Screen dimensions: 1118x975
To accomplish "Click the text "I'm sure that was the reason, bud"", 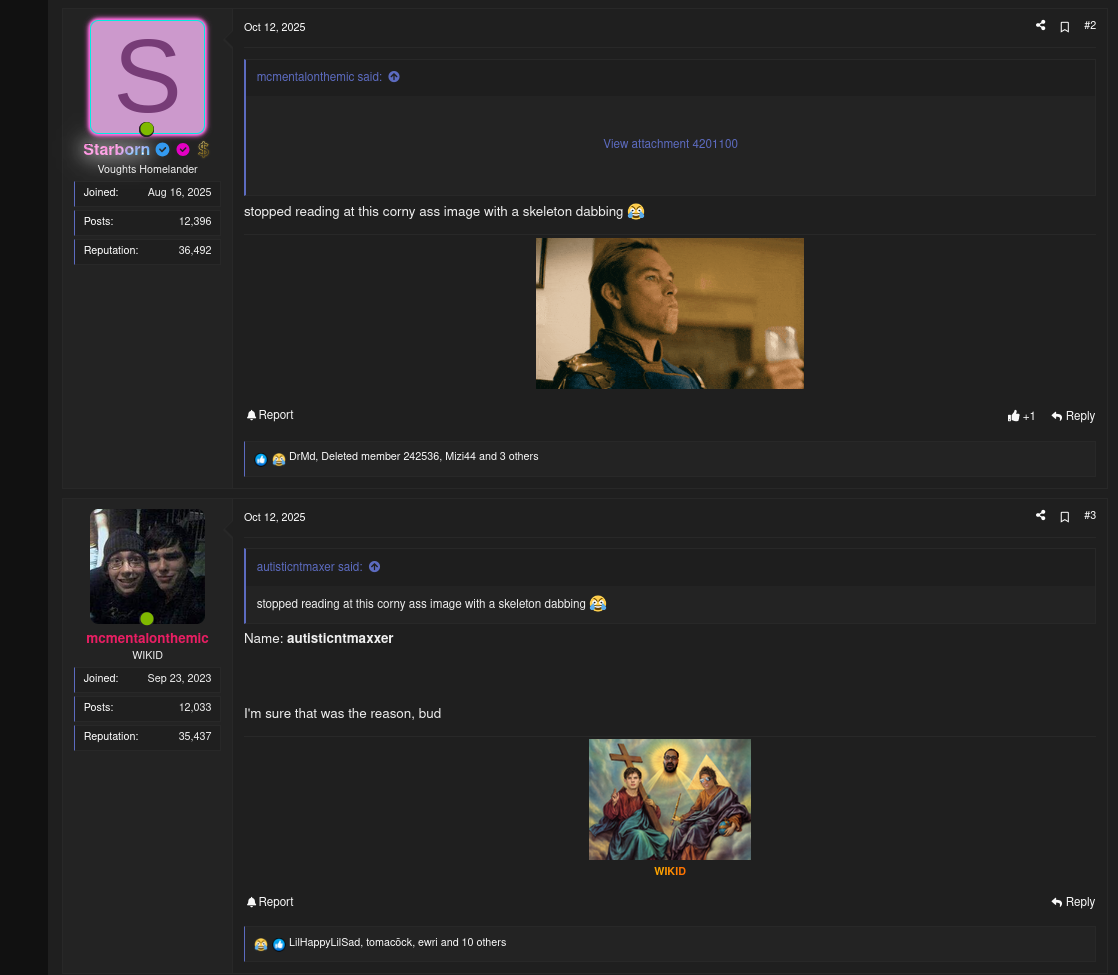I will 342,714.
